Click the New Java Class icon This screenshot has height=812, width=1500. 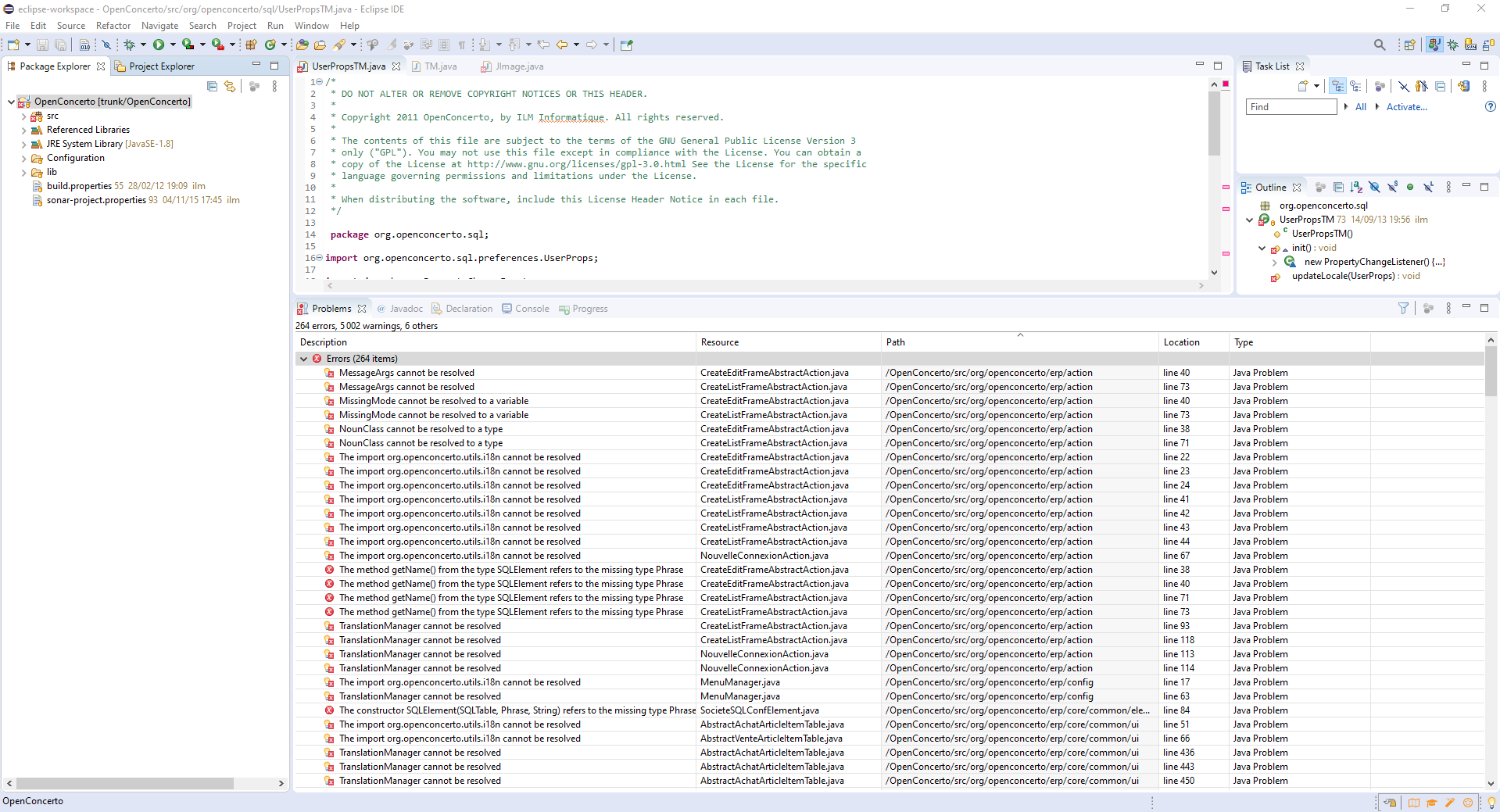tap(270, 45)
